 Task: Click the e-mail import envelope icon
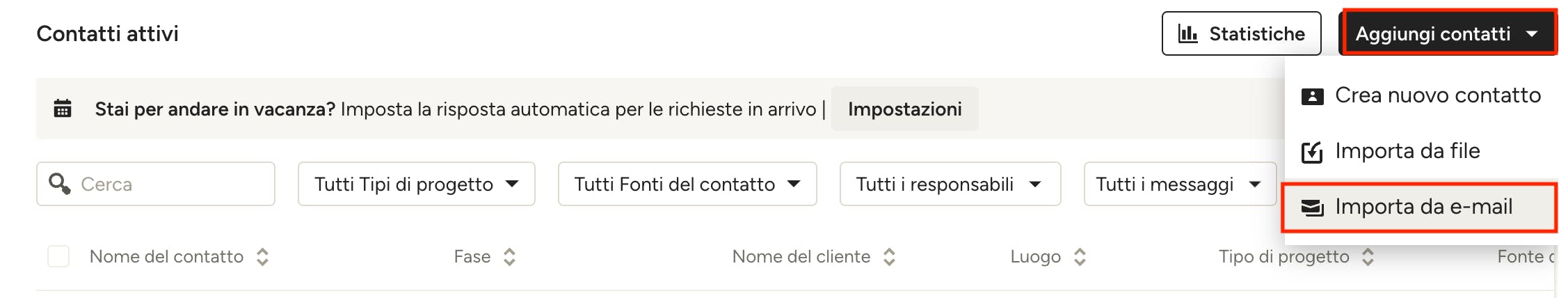click(x=1312, y=207)
